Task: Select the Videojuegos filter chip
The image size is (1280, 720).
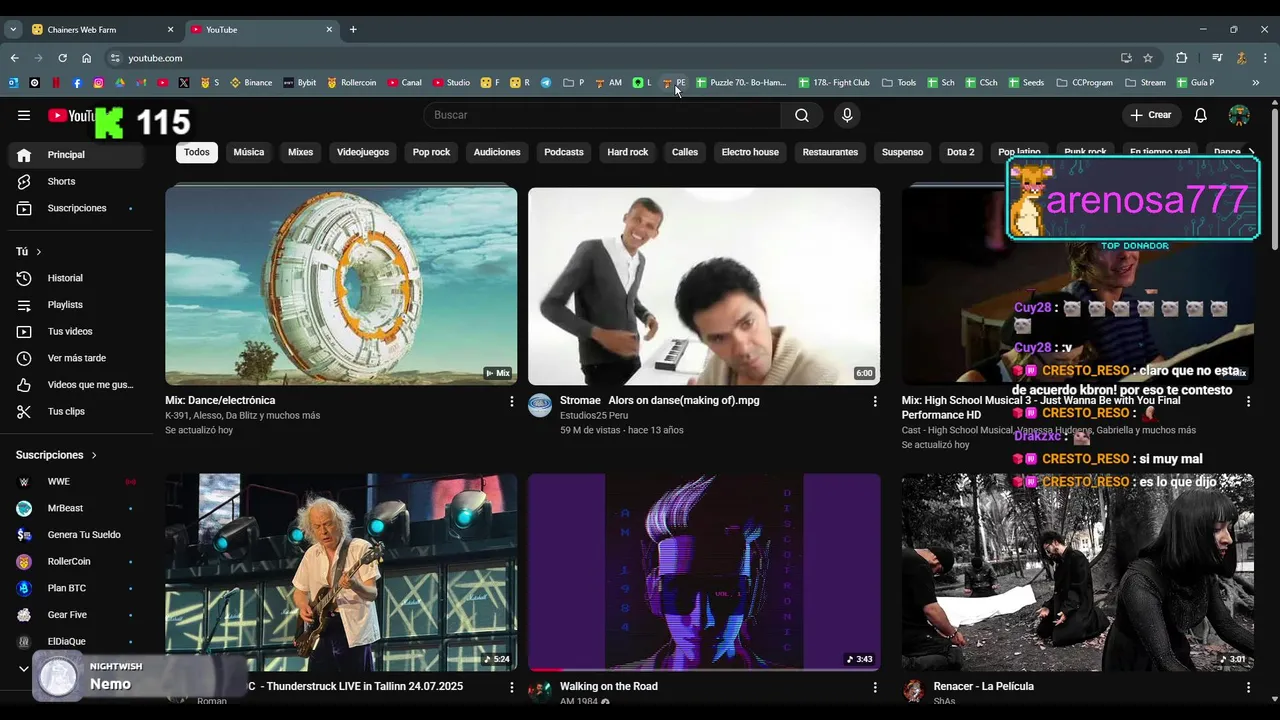Action: [363, 152]
